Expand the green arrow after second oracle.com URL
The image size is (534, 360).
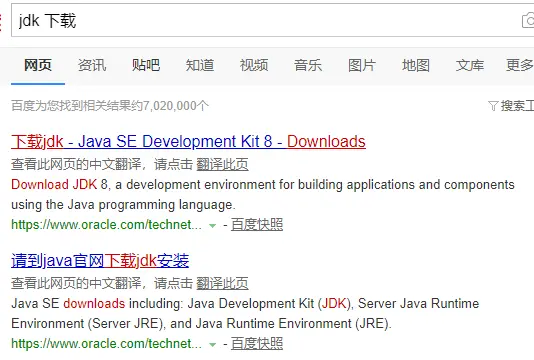pyautogui.click(x=212, y=344)
